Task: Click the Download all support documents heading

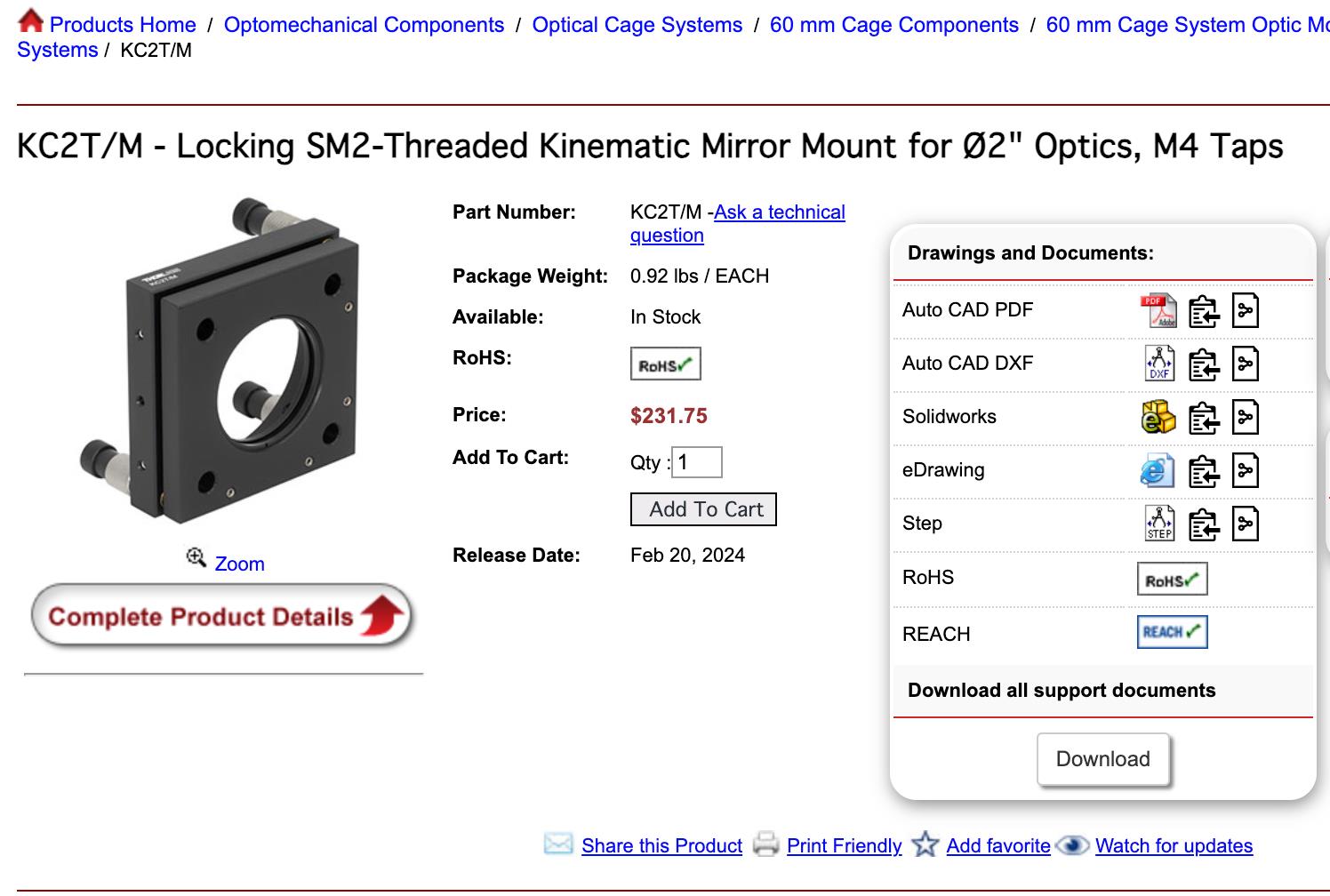Action: click(1062, 691)
